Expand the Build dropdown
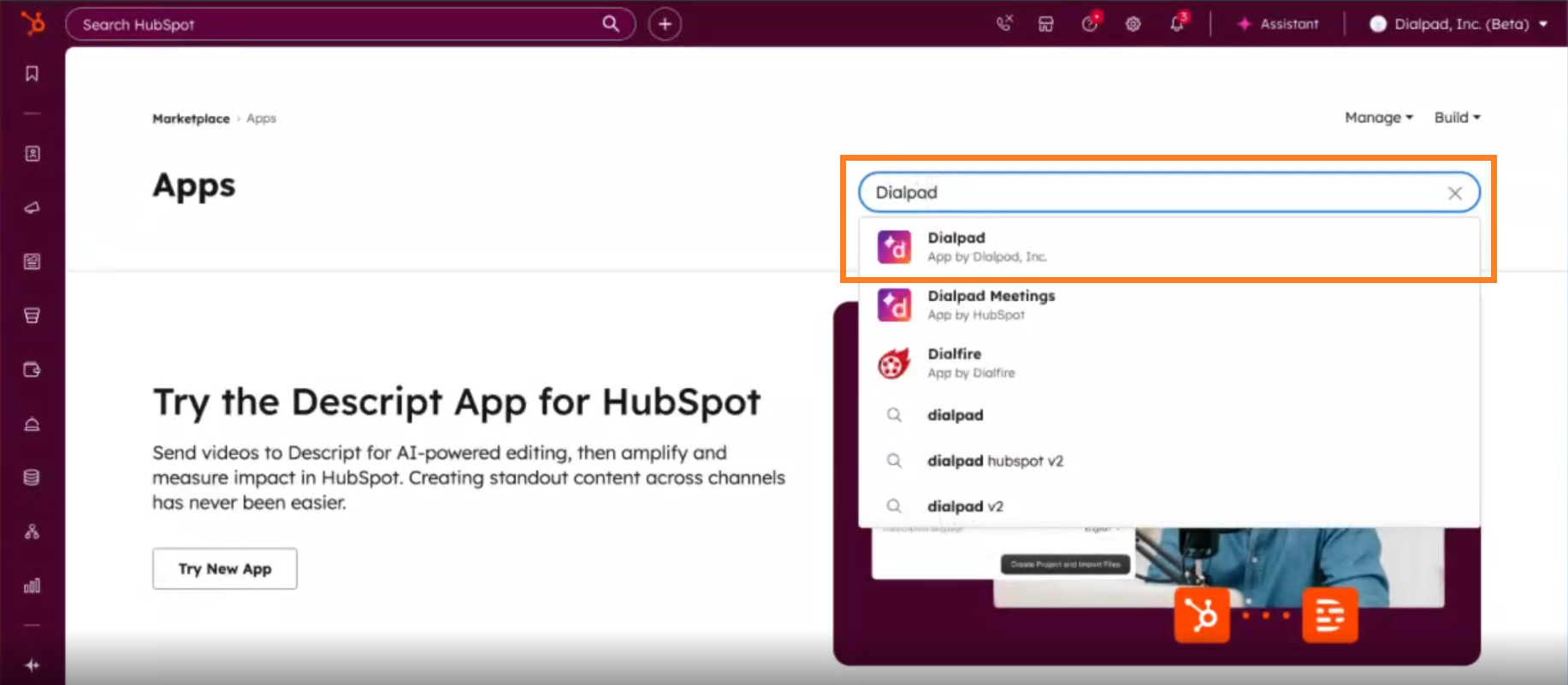 [x=1458, y=117]
